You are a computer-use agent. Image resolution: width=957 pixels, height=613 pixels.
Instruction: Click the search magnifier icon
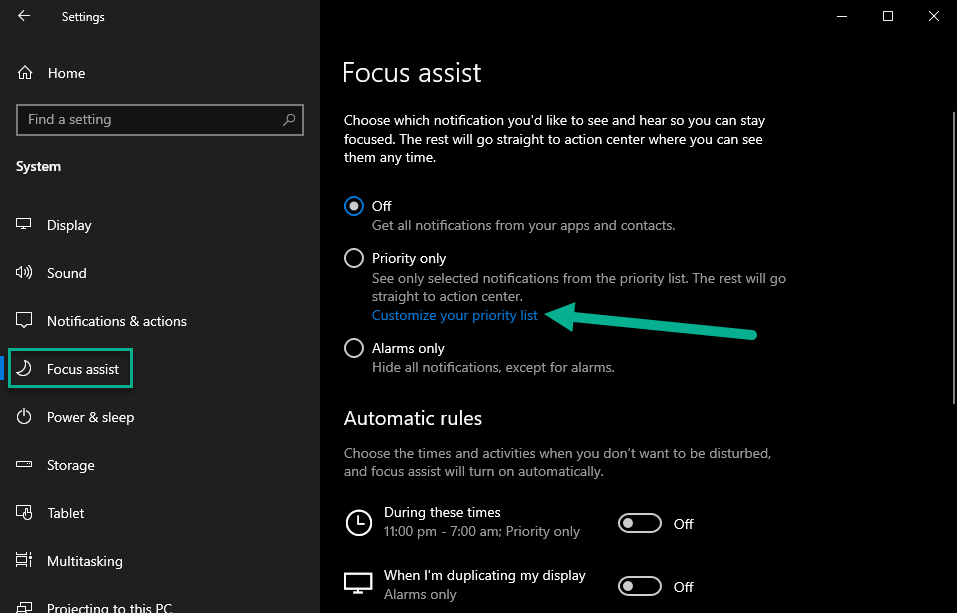point(289,120)
